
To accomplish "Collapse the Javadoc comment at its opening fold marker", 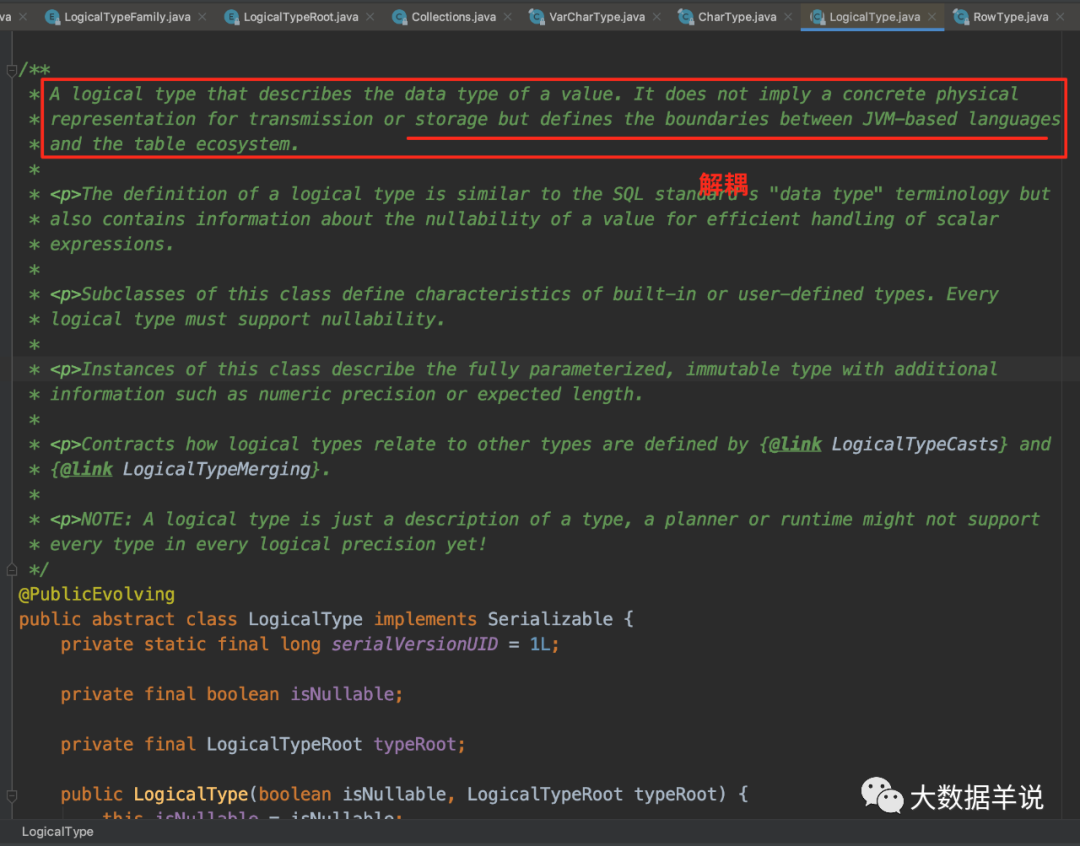I will point(11,70).
